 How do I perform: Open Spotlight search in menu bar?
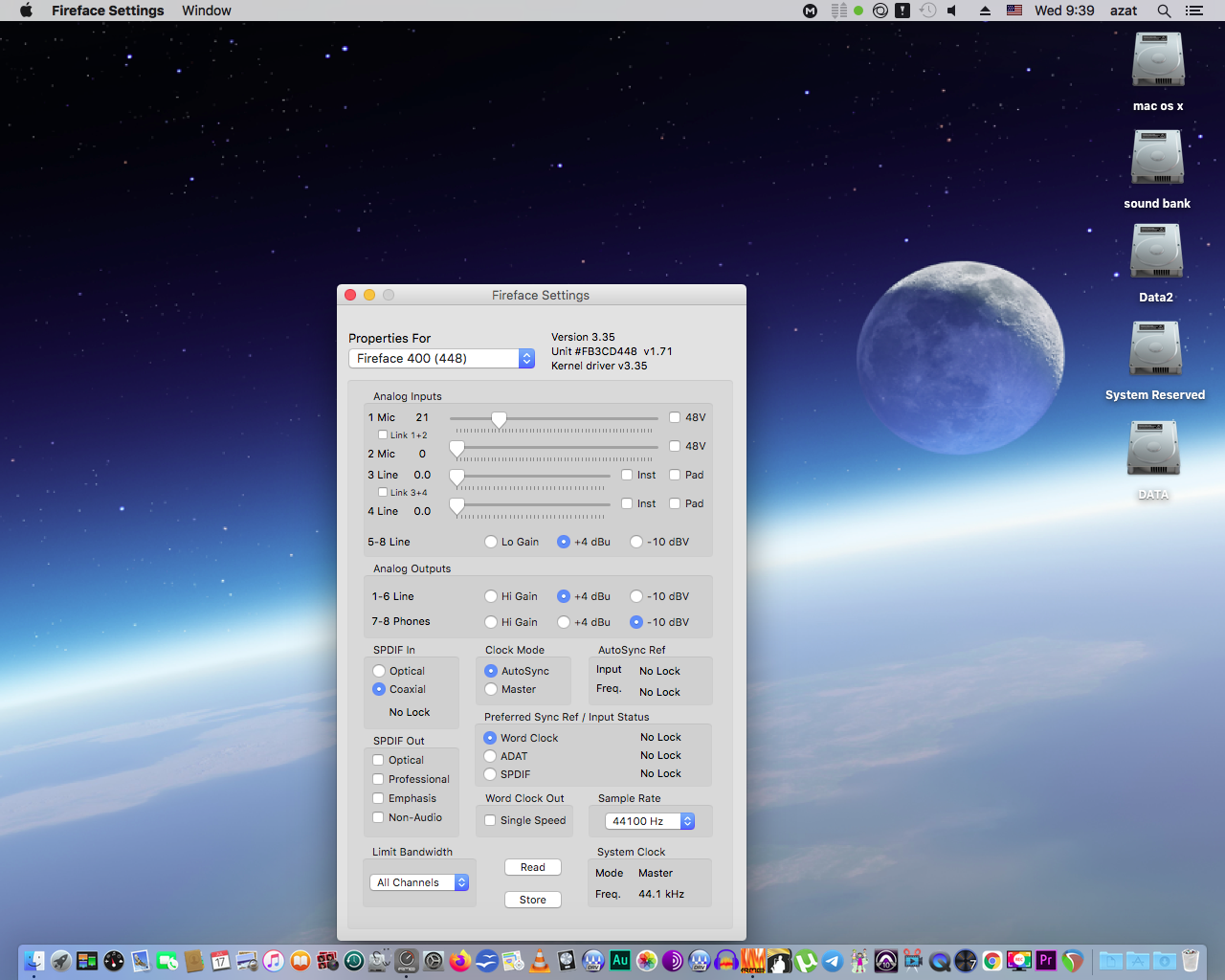pyautogui.click(x=1164, y=11)
